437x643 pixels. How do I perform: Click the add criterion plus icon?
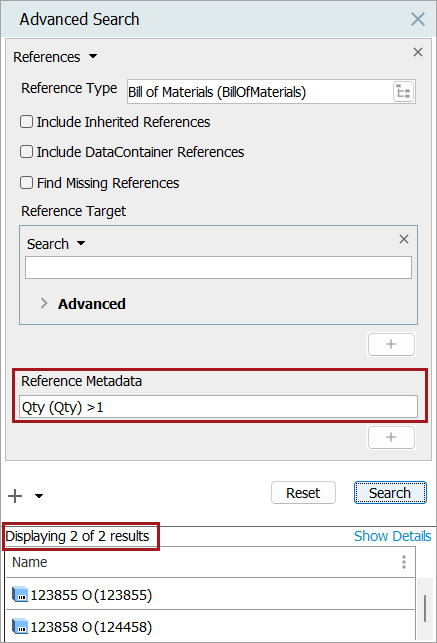pos(15,496)
